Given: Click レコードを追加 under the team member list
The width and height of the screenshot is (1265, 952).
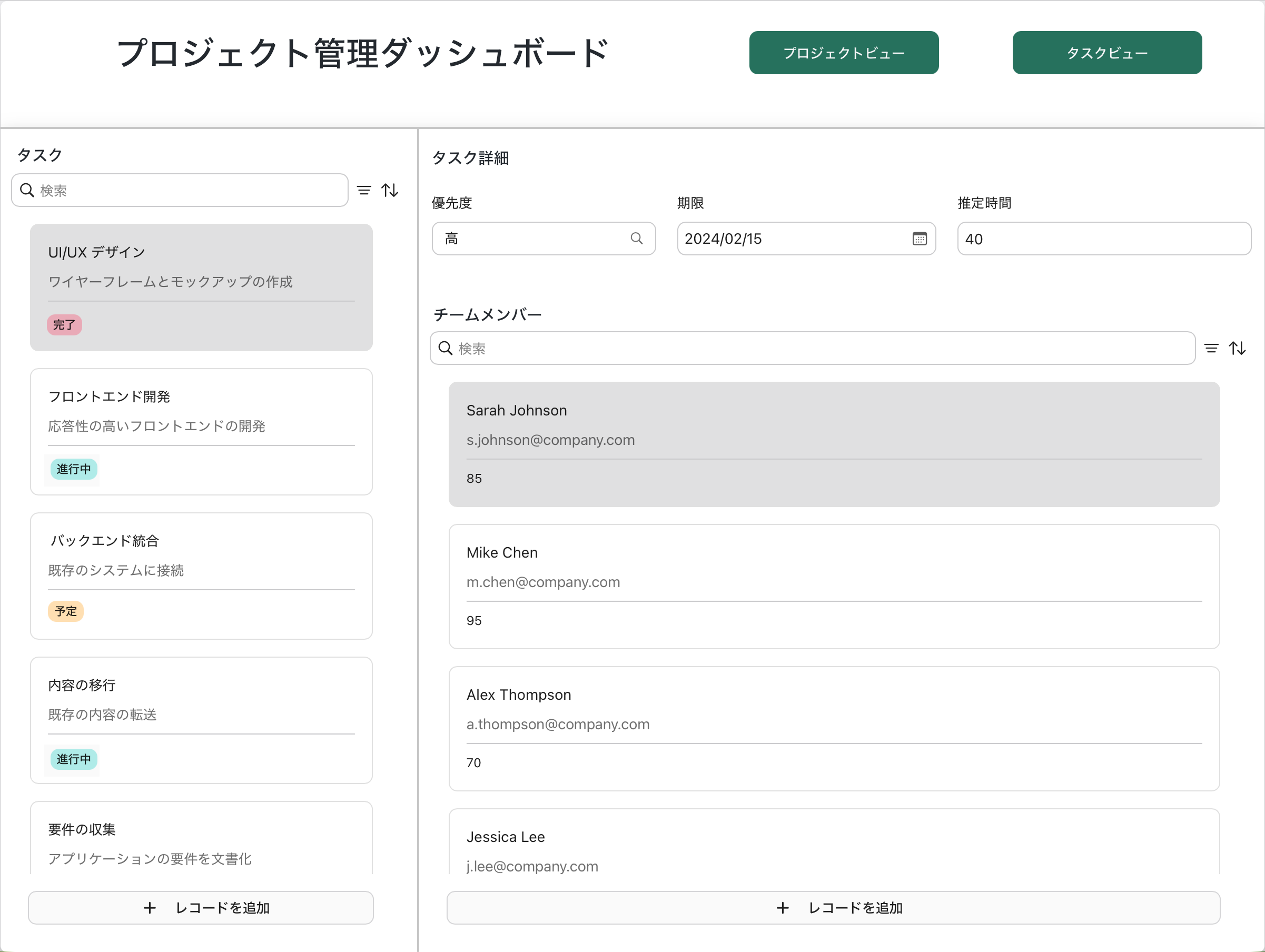Looking at the screenshot, I should (x=834, y=907).
